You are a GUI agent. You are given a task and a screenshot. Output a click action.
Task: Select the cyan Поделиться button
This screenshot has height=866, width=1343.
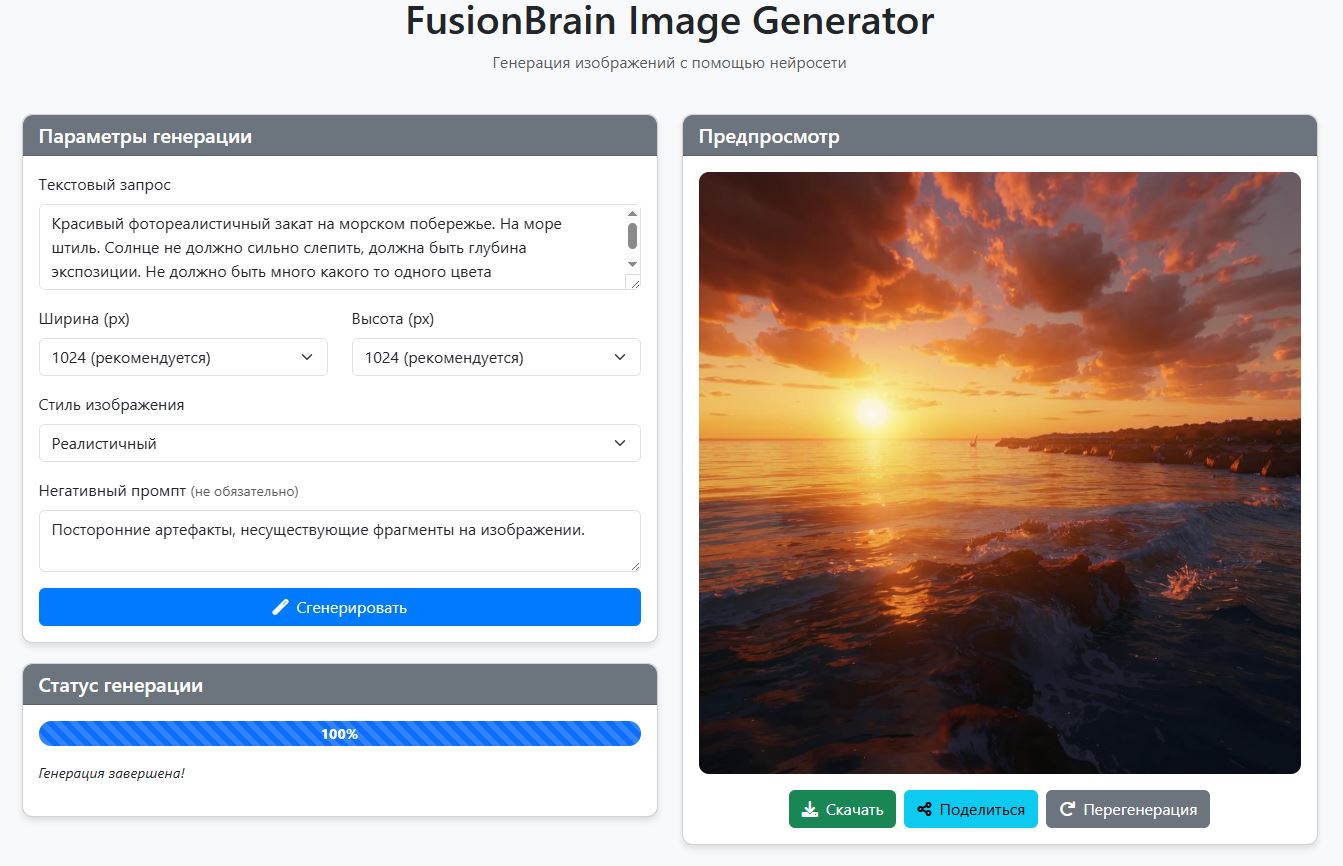[970, 809]
